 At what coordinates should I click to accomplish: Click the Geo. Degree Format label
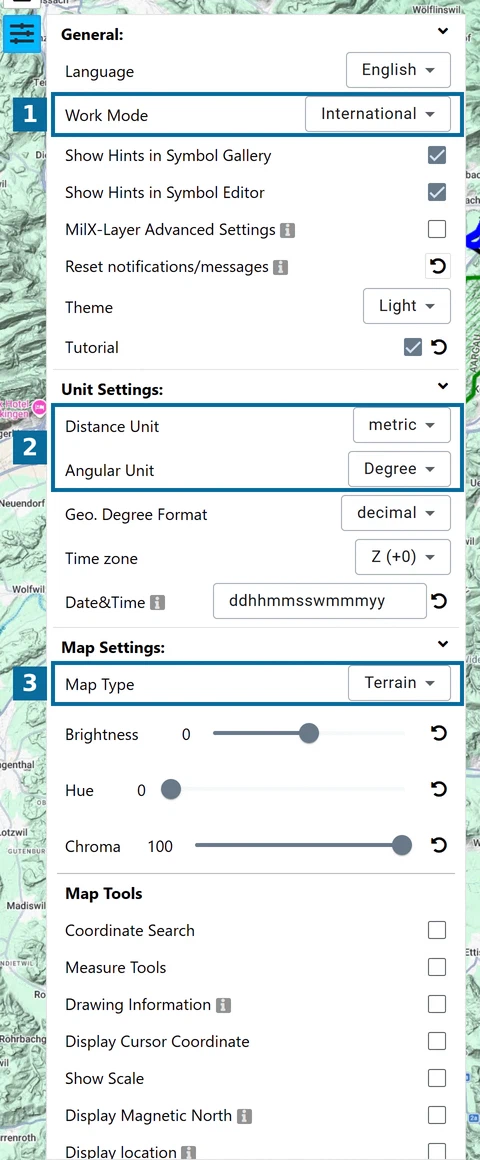point(136,514)
